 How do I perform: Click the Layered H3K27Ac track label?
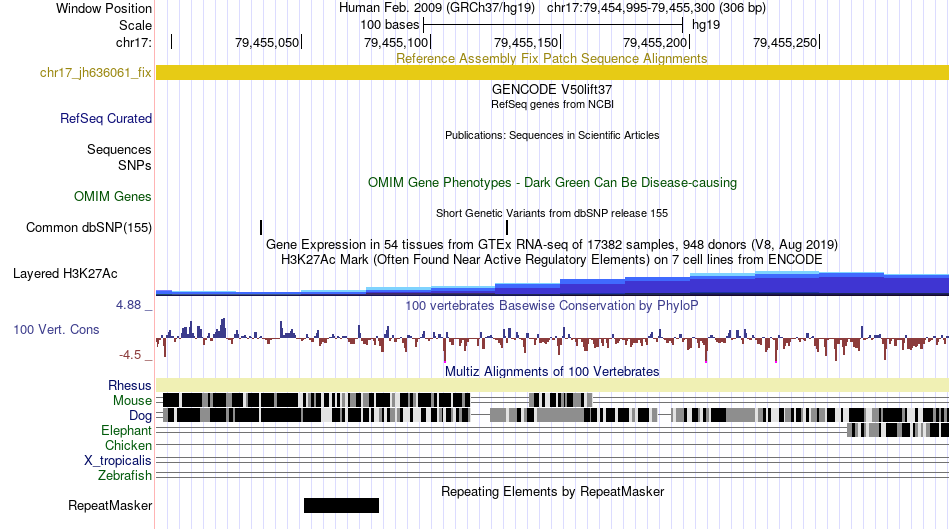coord(65,273)
